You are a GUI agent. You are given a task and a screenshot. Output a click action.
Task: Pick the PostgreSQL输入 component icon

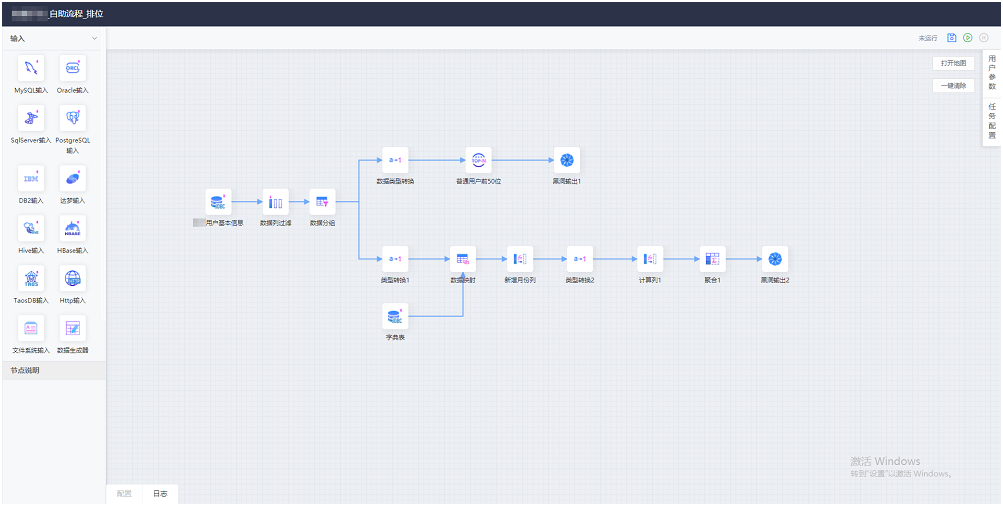pyautogui.click(x=72, y=119)
